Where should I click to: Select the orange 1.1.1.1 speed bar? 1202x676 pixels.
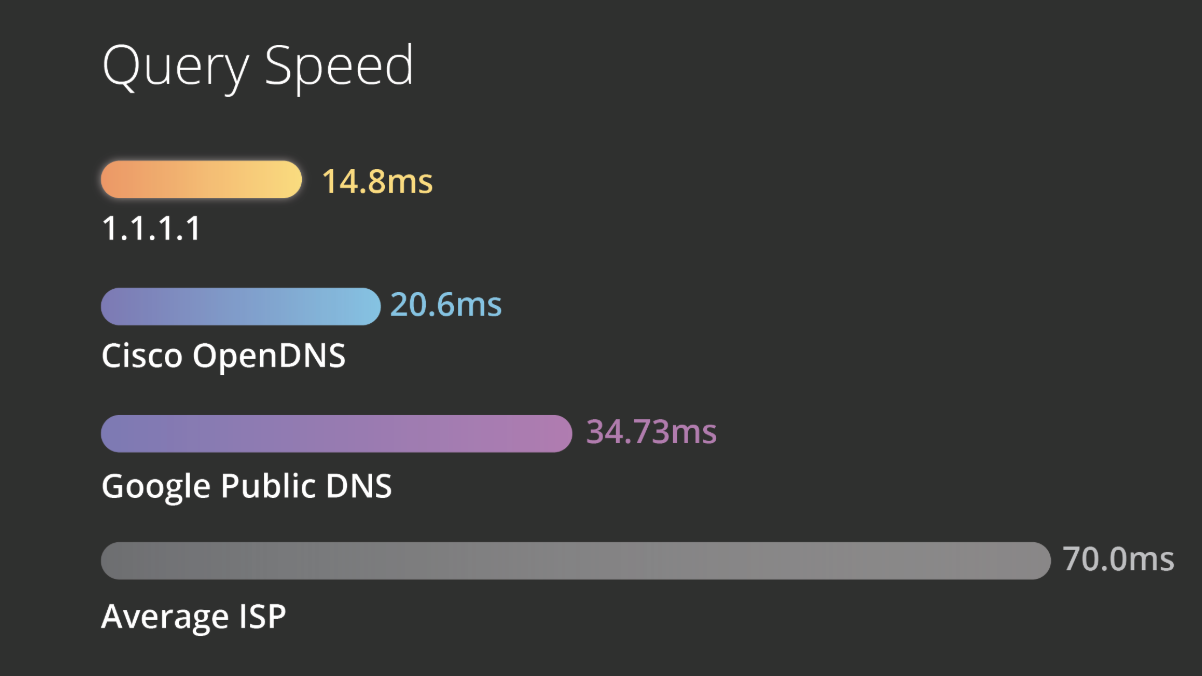201,179
